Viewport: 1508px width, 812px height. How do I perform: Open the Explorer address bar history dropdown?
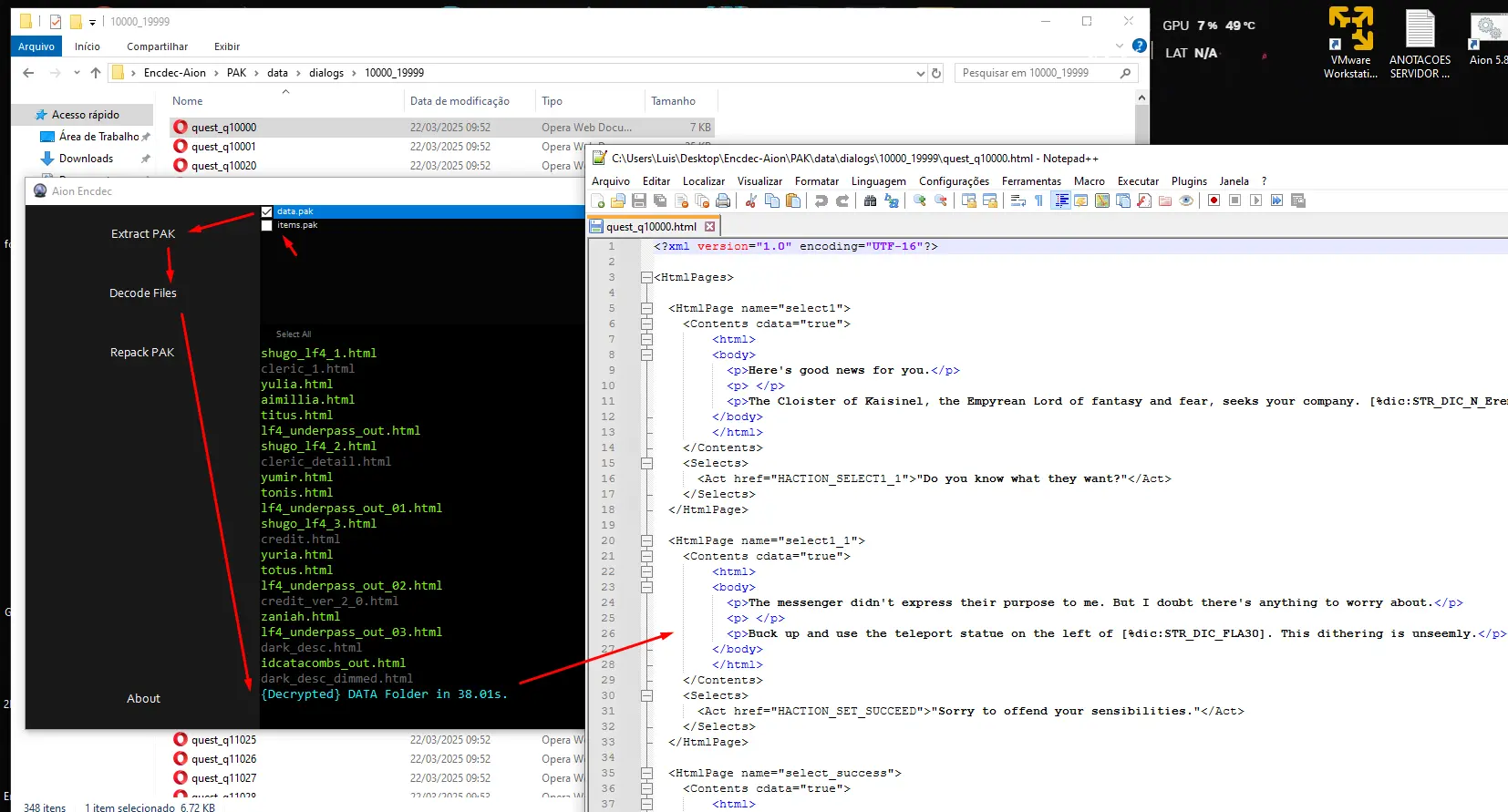pos(920,73)
